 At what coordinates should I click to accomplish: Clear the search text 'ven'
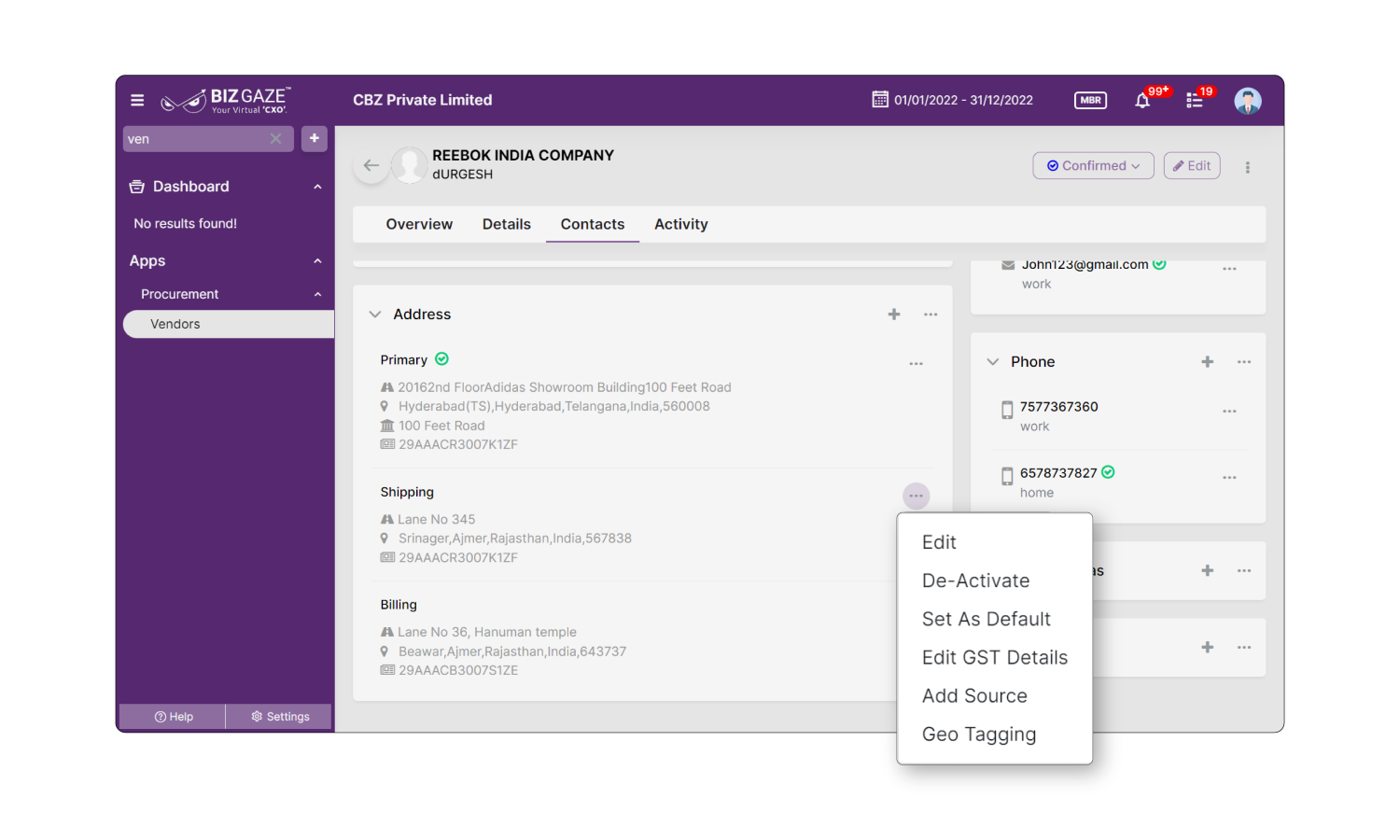tap(275, 138)
